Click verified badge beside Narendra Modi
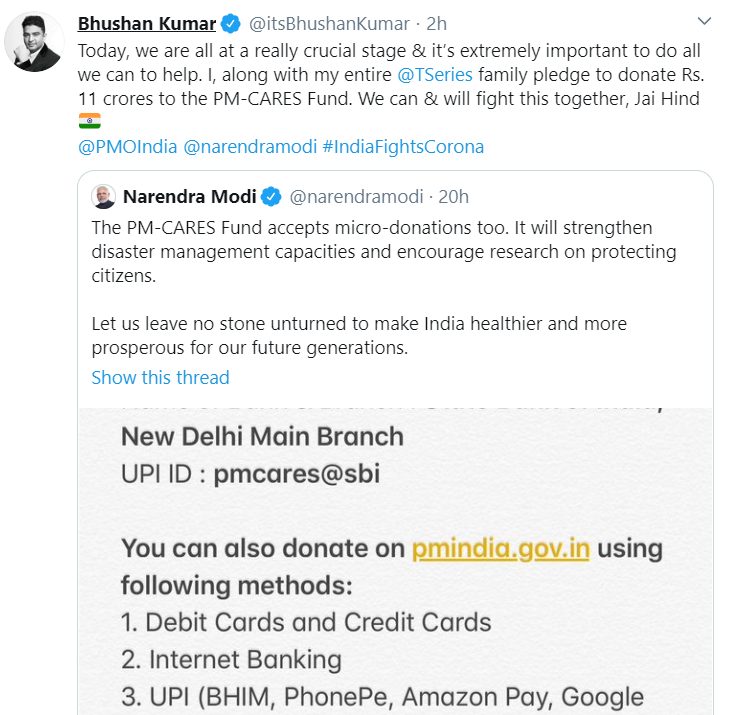 tap(271, 196)
